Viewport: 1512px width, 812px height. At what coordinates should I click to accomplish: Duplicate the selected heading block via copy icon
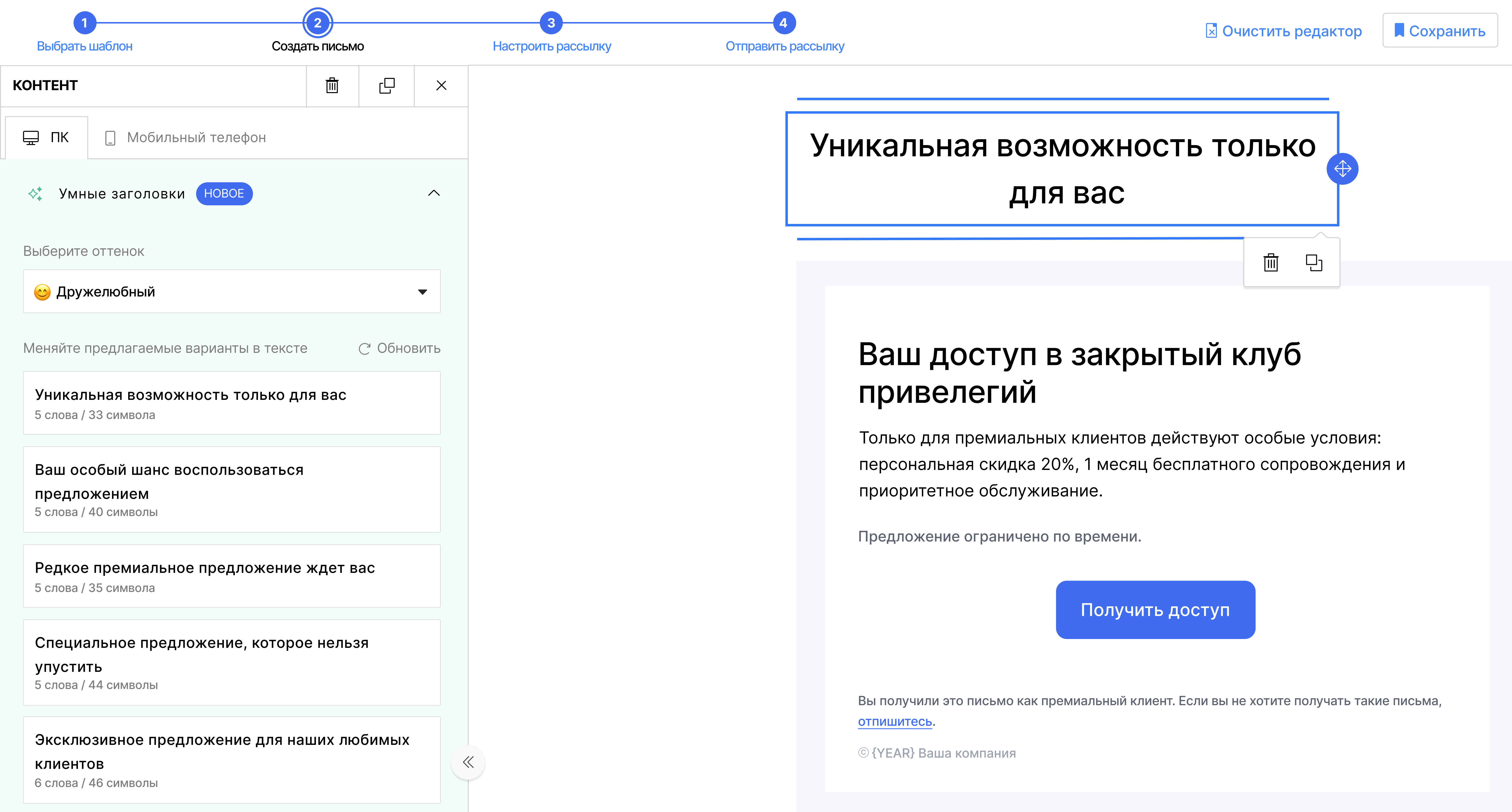pos(1314,263)
